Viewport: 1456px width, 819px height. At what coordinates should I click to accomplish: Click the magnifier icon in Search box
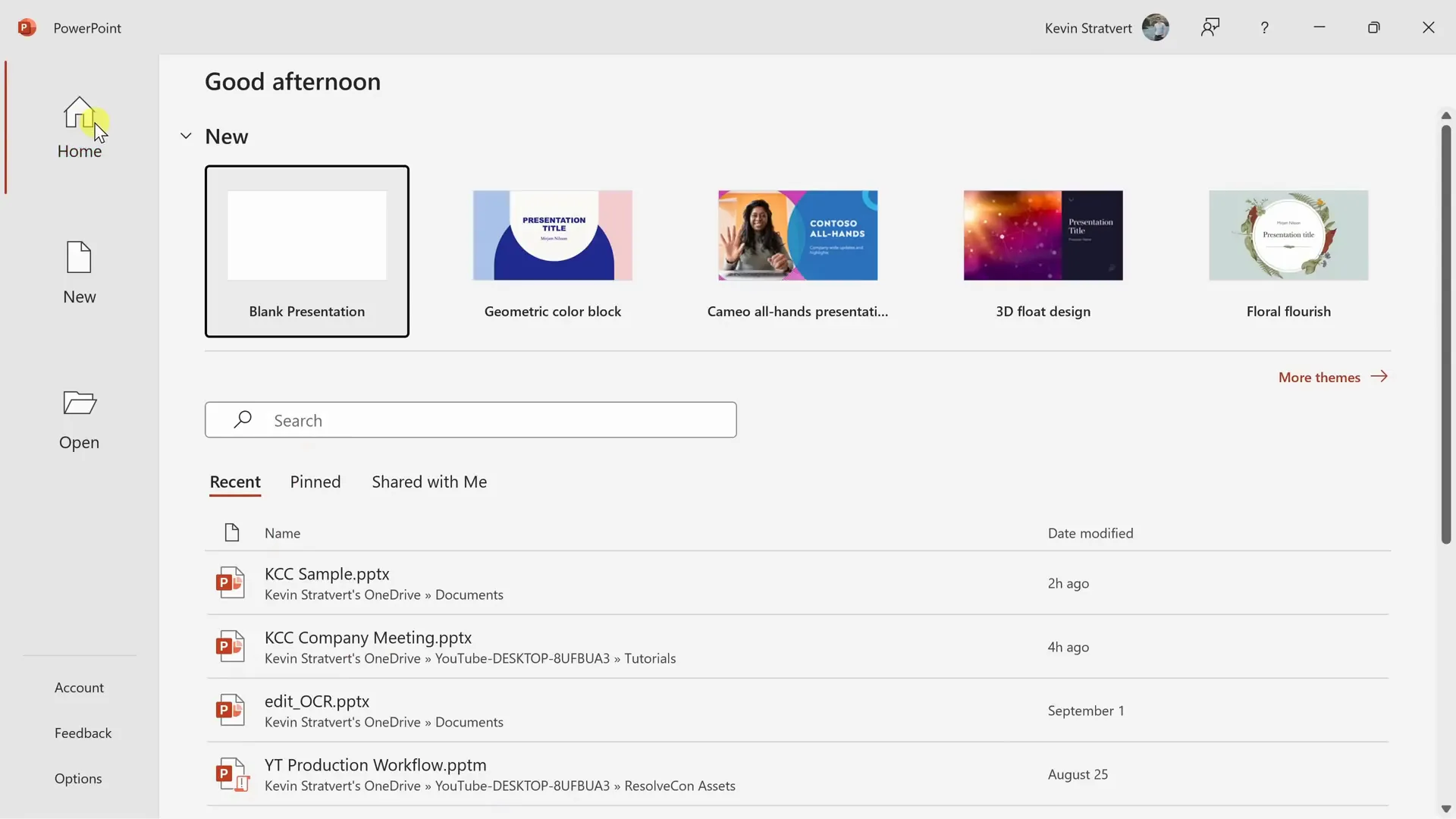point(243,419)
